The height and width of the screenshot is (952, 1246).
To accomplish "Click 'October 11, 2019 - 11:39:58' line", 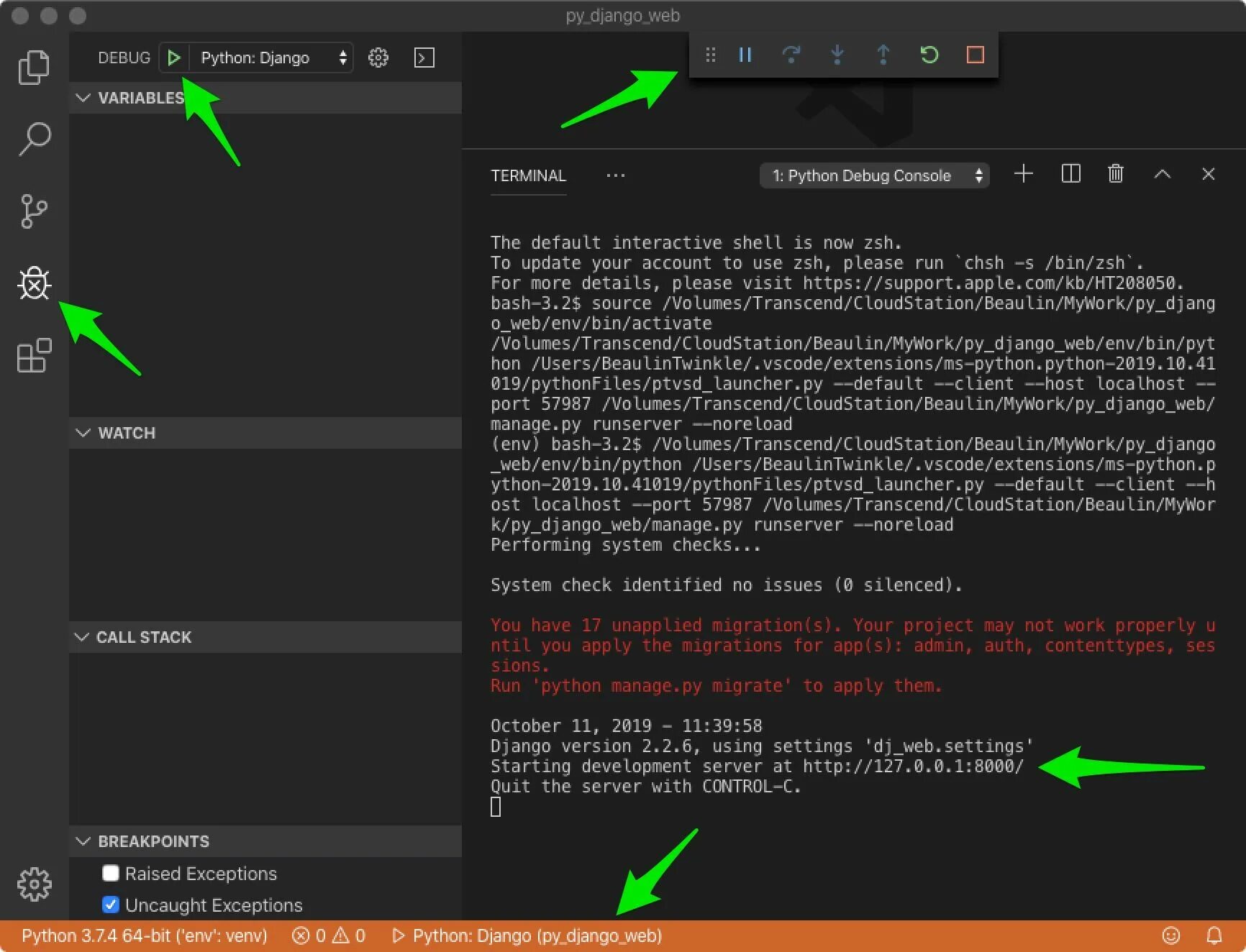I will click(626, 726).
